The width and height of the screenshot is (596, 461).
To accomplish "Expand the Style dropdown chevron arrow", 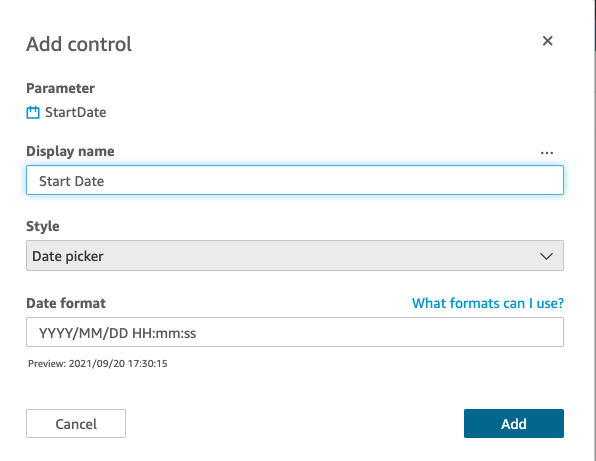I will tap(546, 256).
